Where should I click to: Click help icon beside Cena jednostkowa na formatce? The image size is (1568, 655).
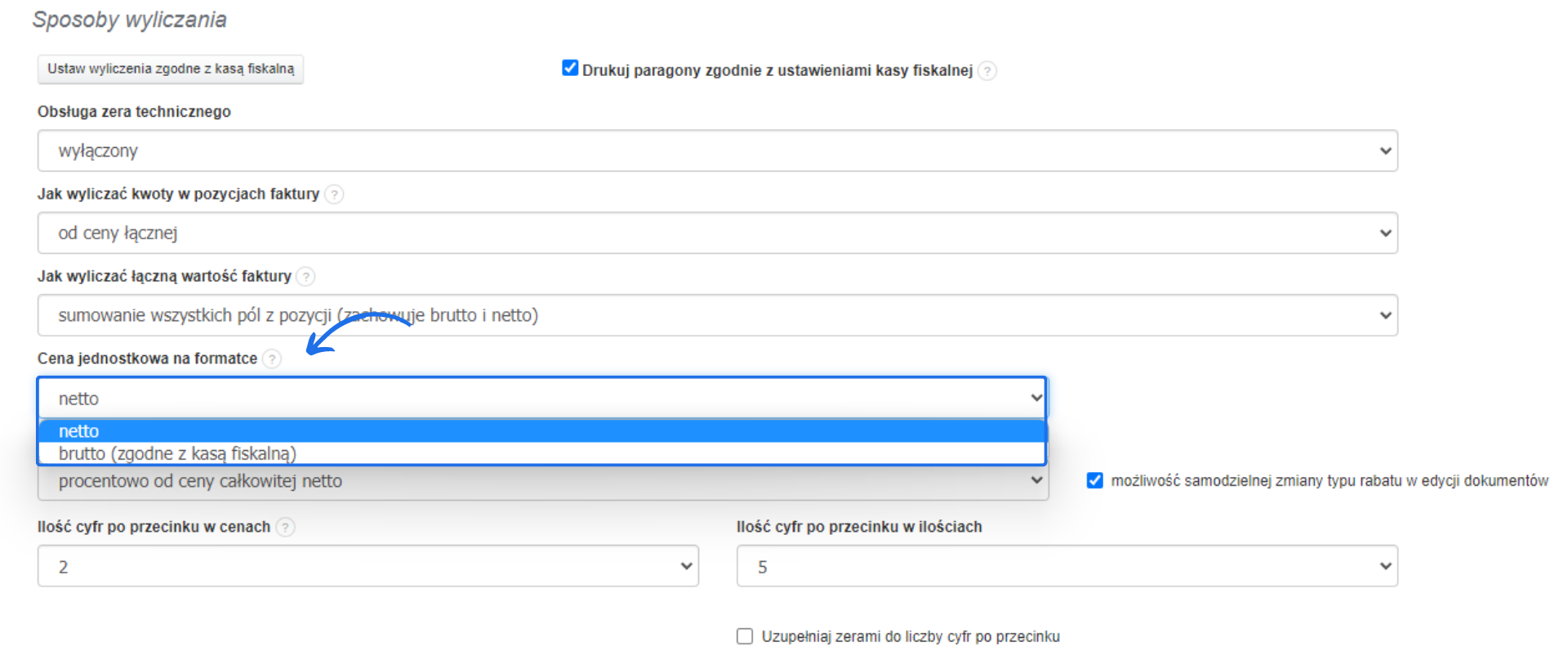[x=272, y=359]
